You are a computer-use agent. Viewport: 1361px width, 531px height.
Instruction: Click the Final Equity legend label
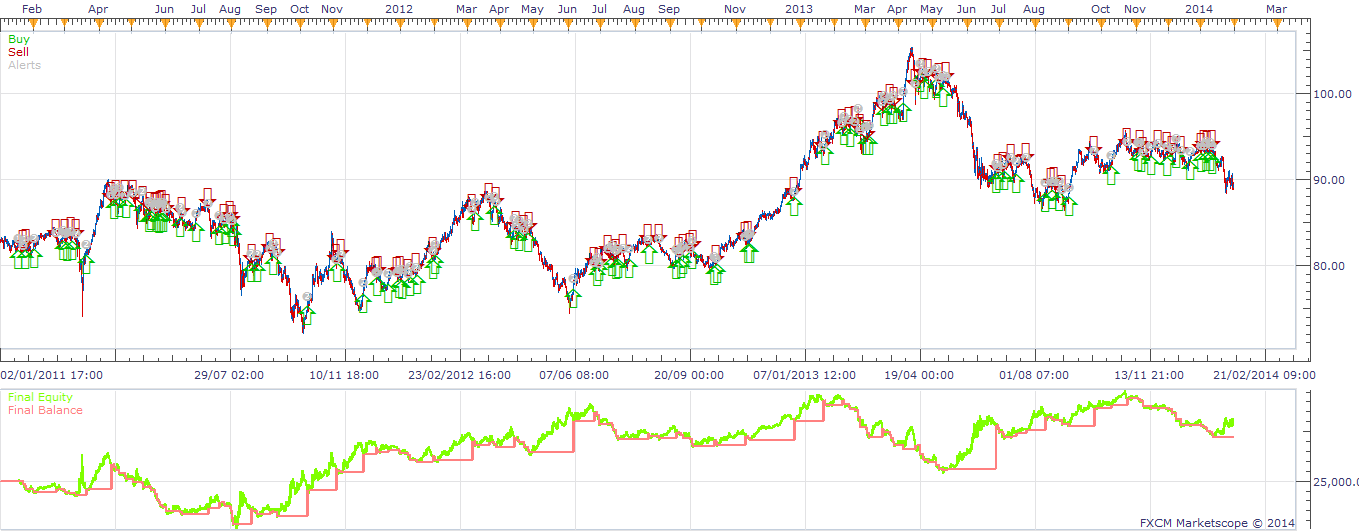[x=40, y=397]
